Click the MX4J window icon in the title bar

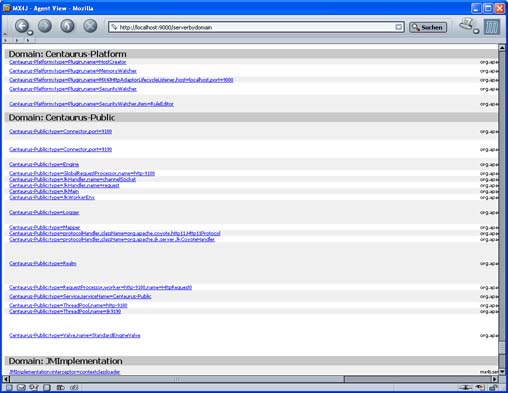7,8
